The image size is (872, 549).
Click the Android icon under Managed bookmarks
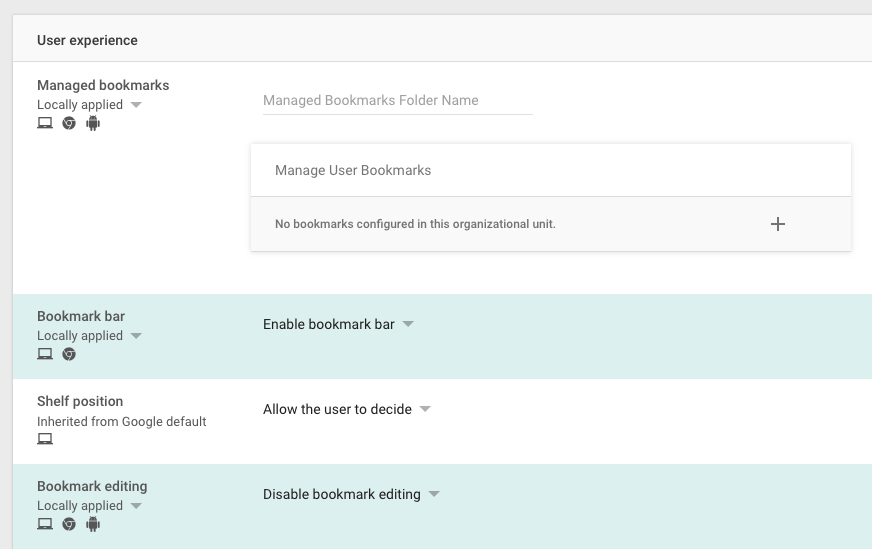pyautogui.click(x=93, y=124)
